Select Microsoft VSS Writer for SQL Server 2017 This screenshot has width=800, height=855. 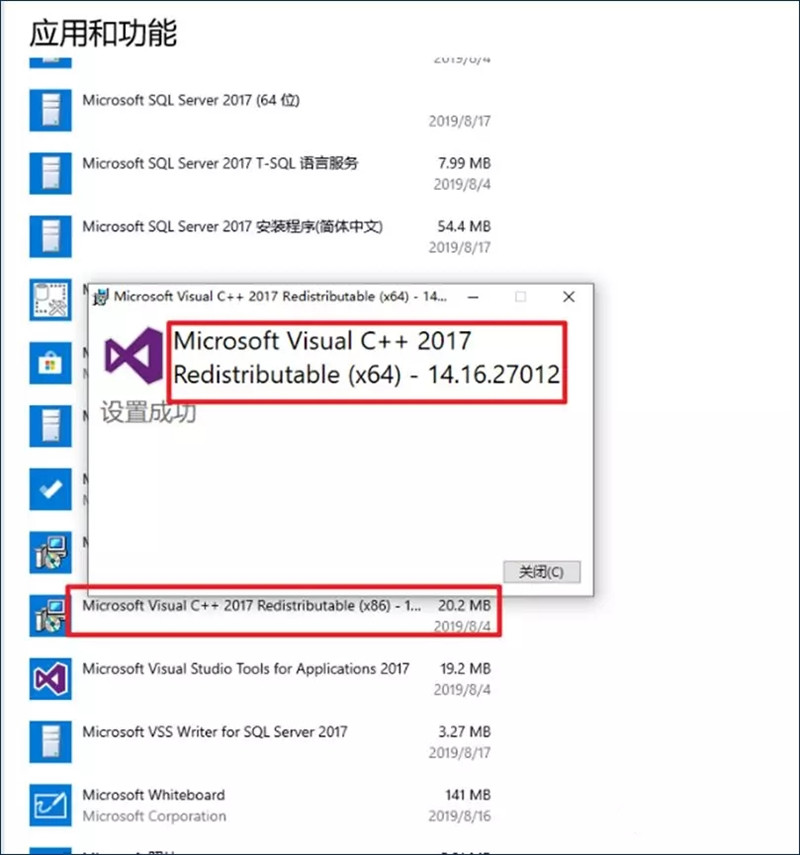click(260, 742)
